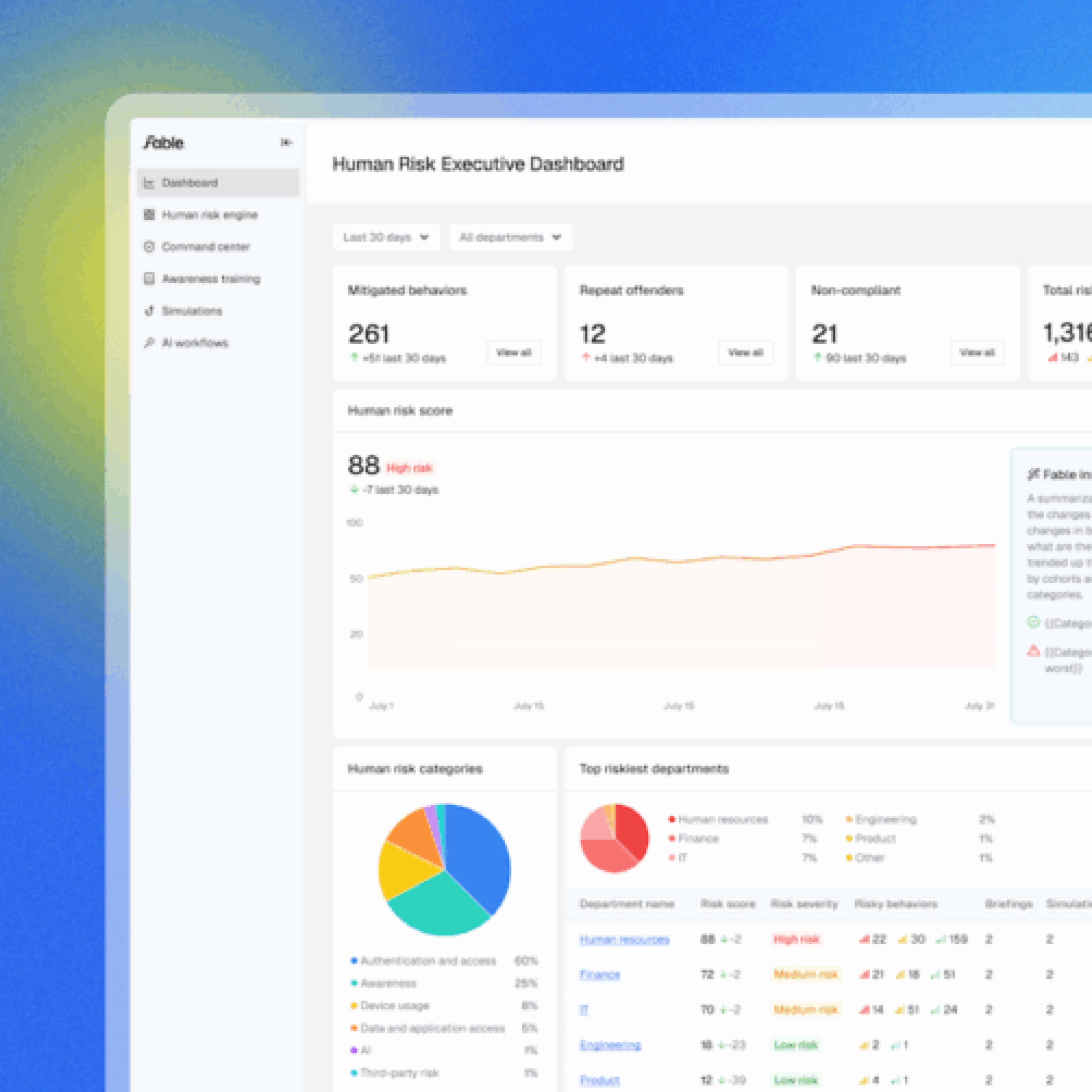Screen dimensions: 1092x1092
Task: Open the Human resources department link
Action: 624,939
